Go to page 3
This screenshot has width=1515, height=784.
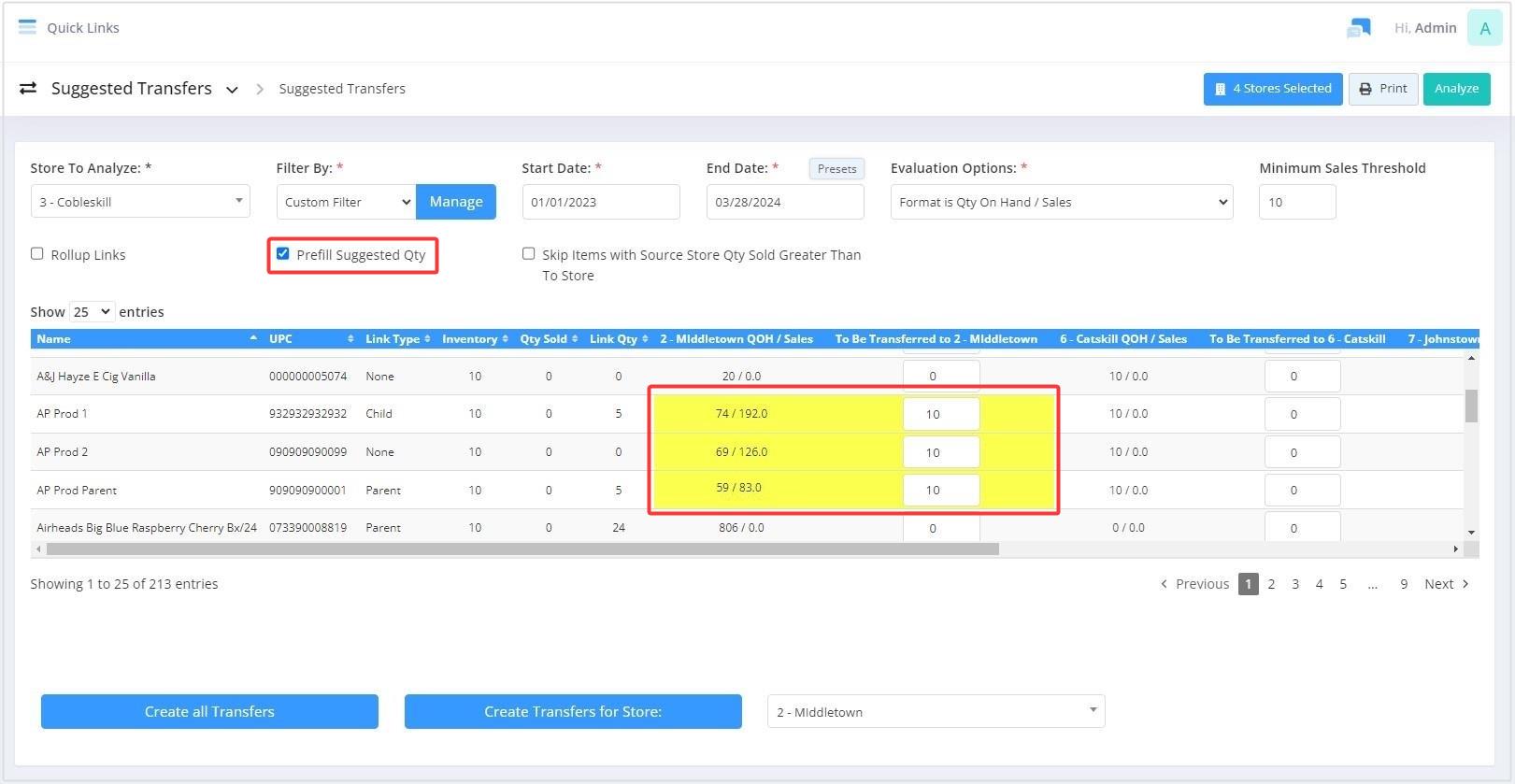(1295, 584)
